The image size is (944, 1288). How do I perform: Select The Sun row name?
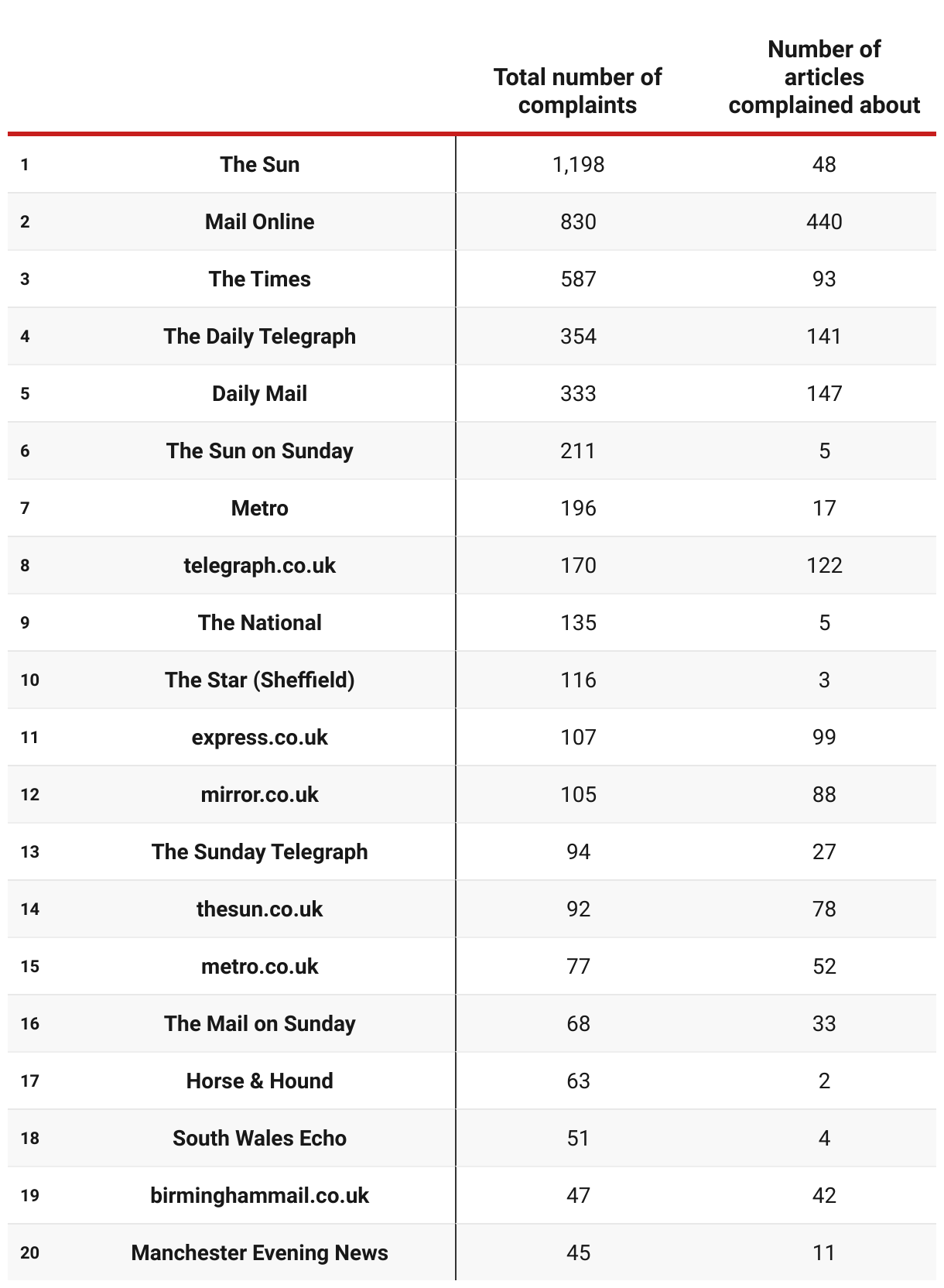259,164
